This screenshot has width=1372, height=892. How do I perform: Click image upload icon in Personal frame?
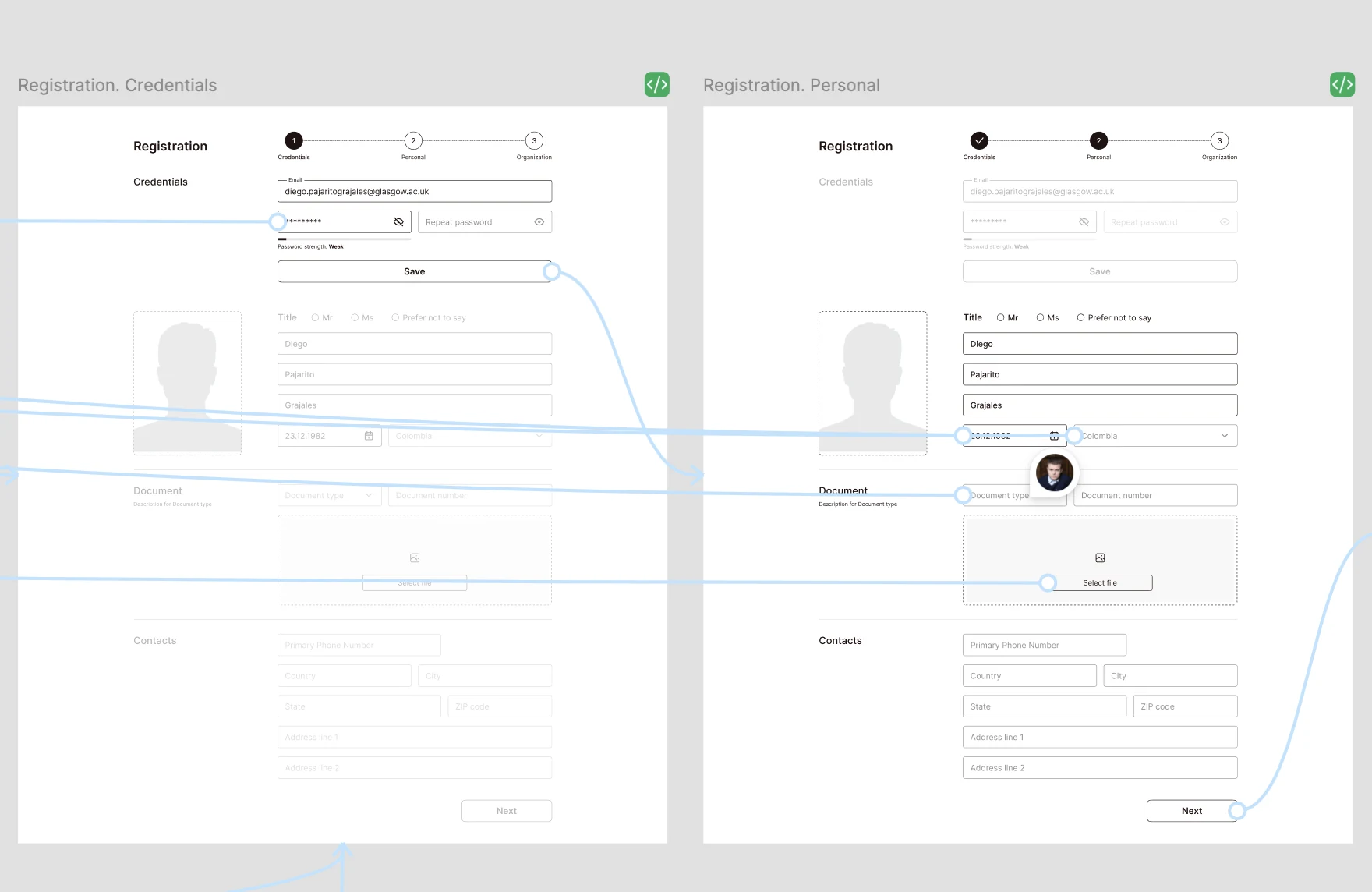tap(1100, 558)
